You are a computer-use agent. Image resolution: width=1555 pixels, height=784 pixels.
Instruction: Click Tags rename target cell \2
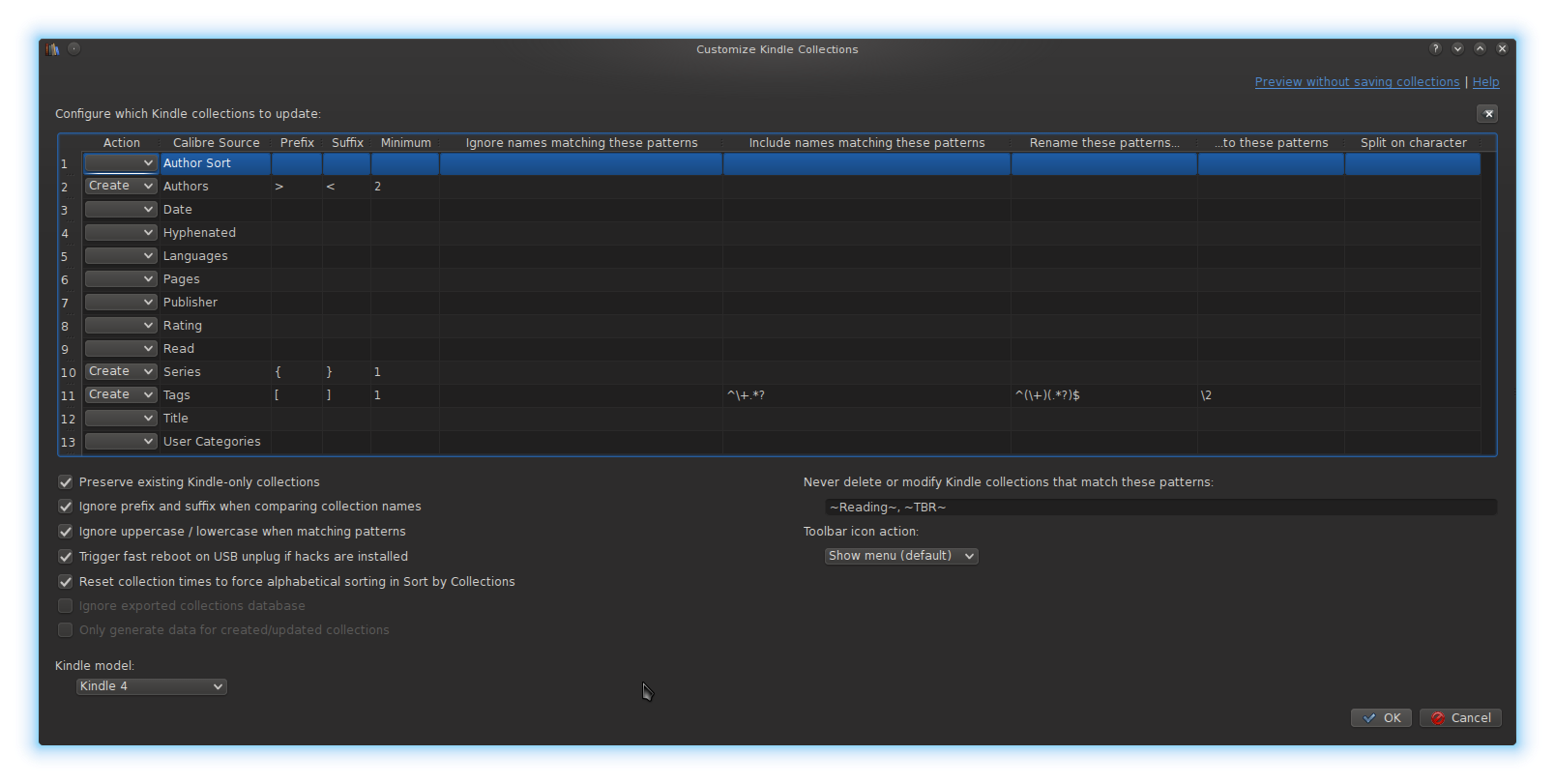tap(1272, 395)
